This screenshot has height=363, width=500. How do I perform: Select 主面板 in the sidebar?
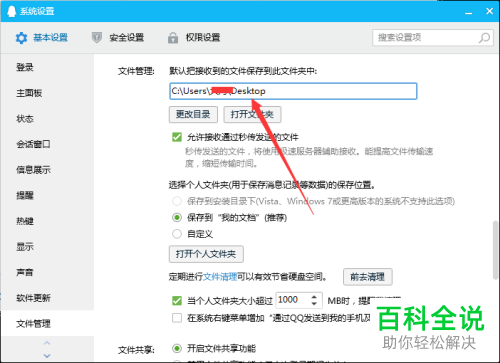pos(47,93)
